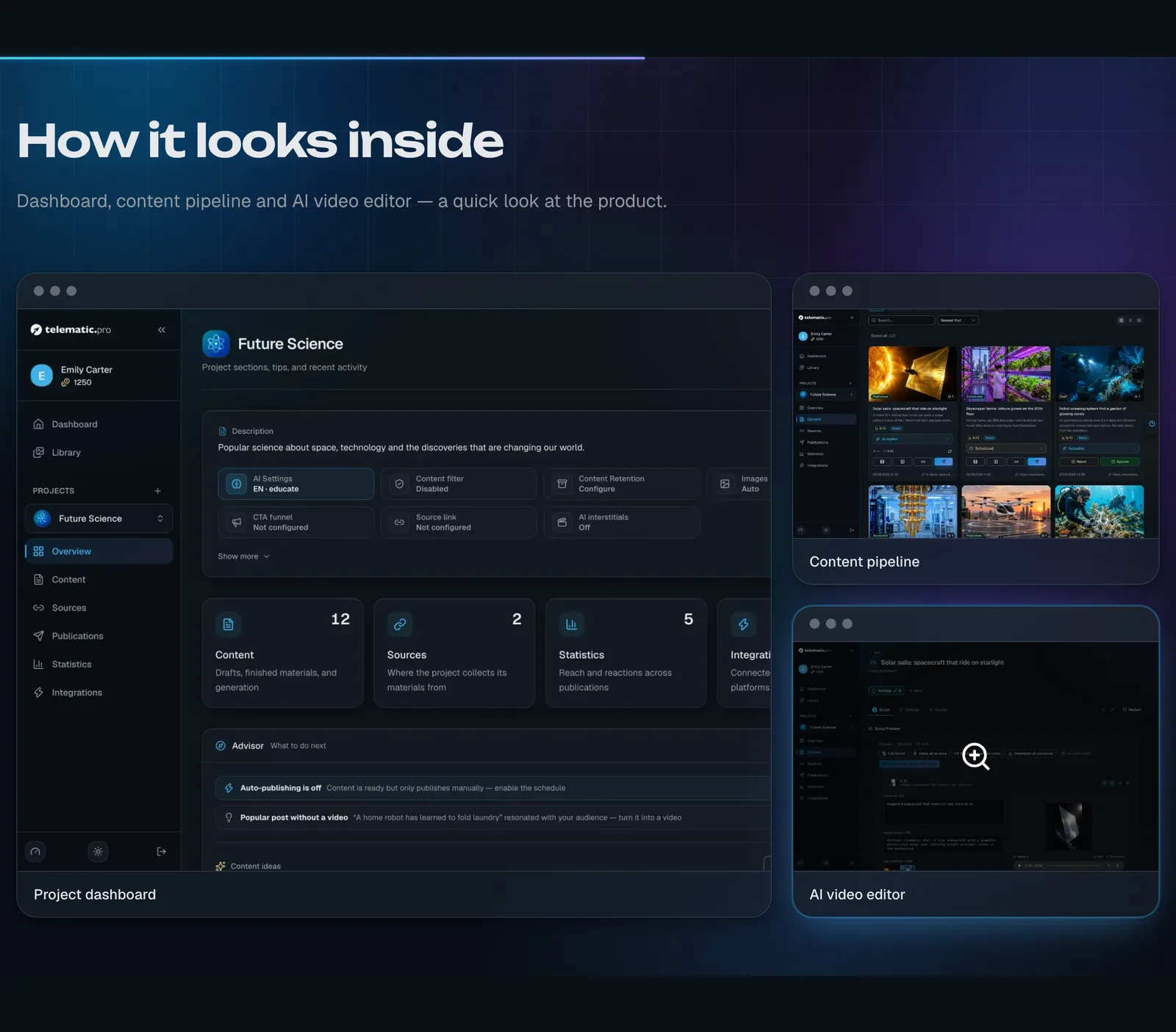Open the skyscraper farm thumbnail in Content pipeline
Image resolution: width=1176 pixels, height=1032 pixels.
coord(1006,373)
